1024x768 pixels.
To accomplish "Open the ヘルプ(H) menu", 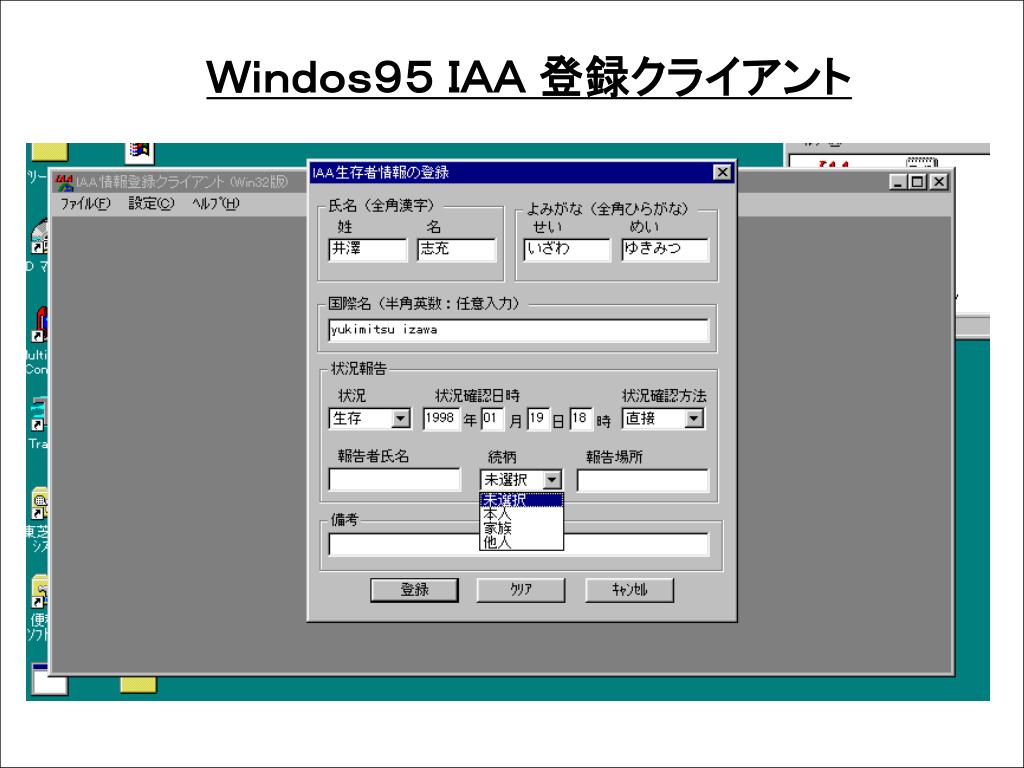I will pyautogui.click(x=216, y=204).
